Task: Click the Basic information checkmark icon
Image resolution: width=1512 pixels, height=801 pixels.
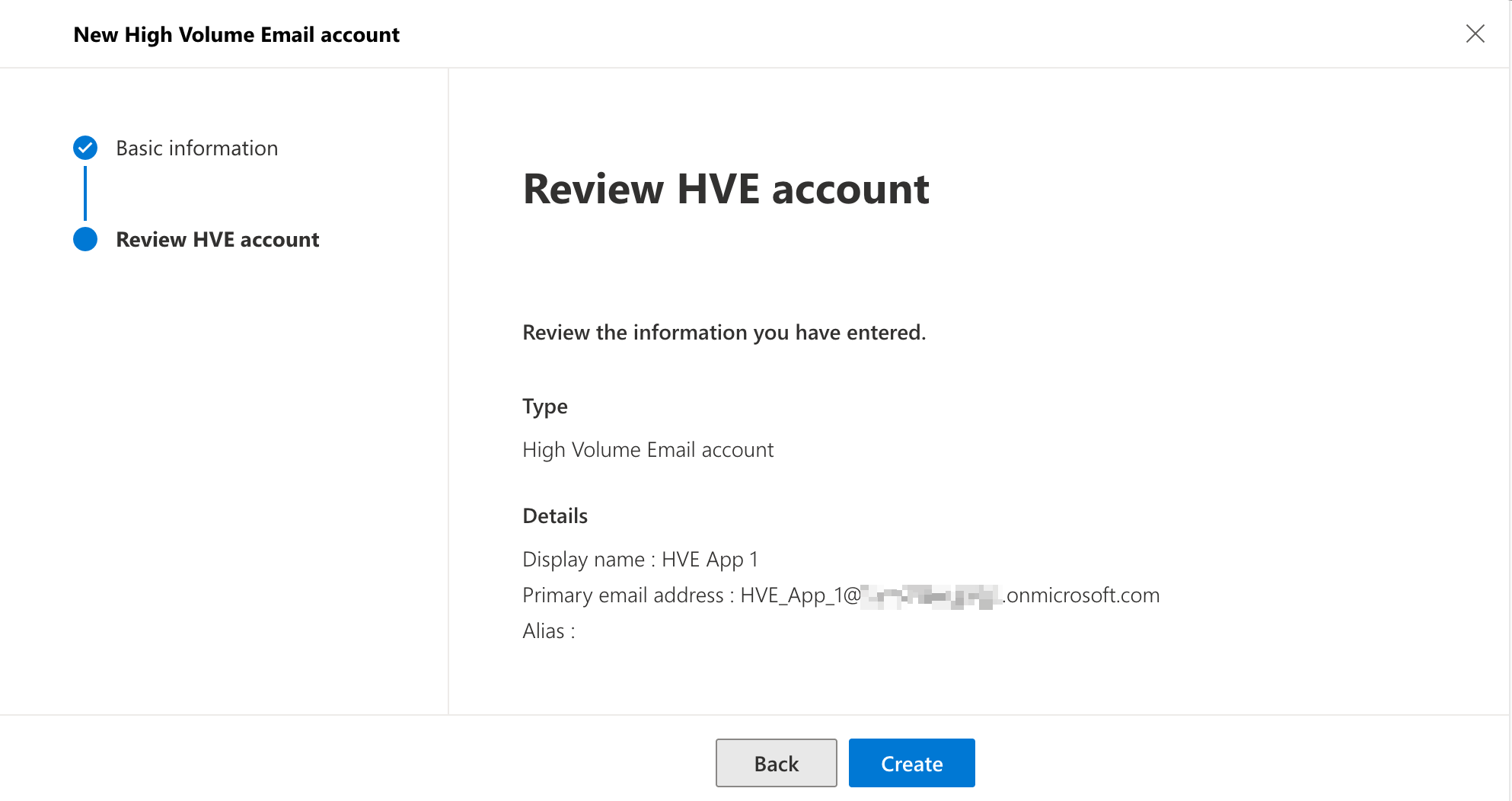Action: [85, 148]
